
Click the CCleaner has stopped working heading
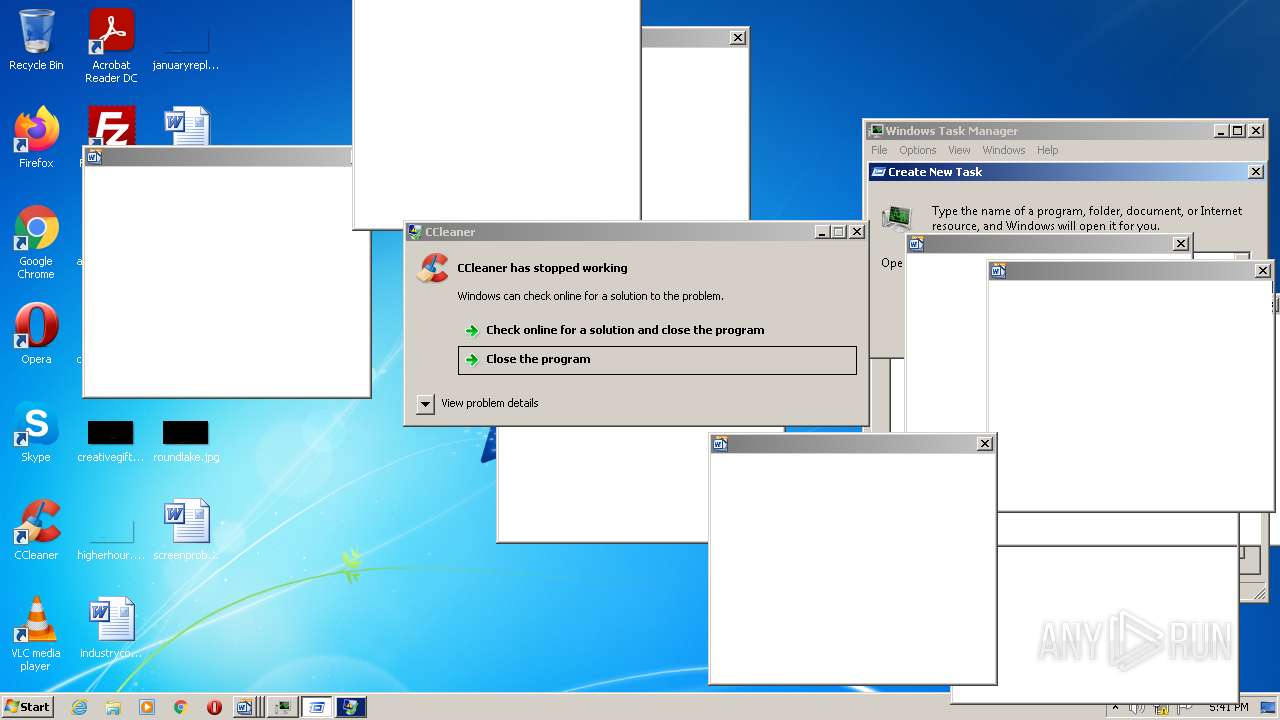[x=542, y=268]
